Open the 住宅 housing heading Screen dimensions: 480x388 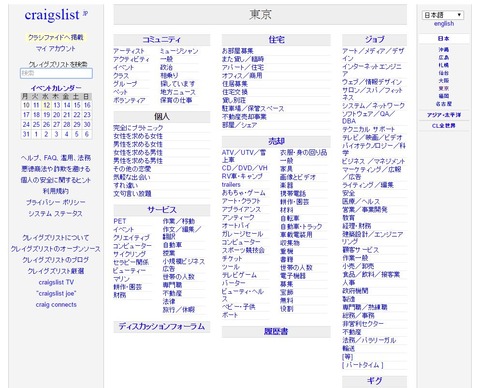(276, 40)
